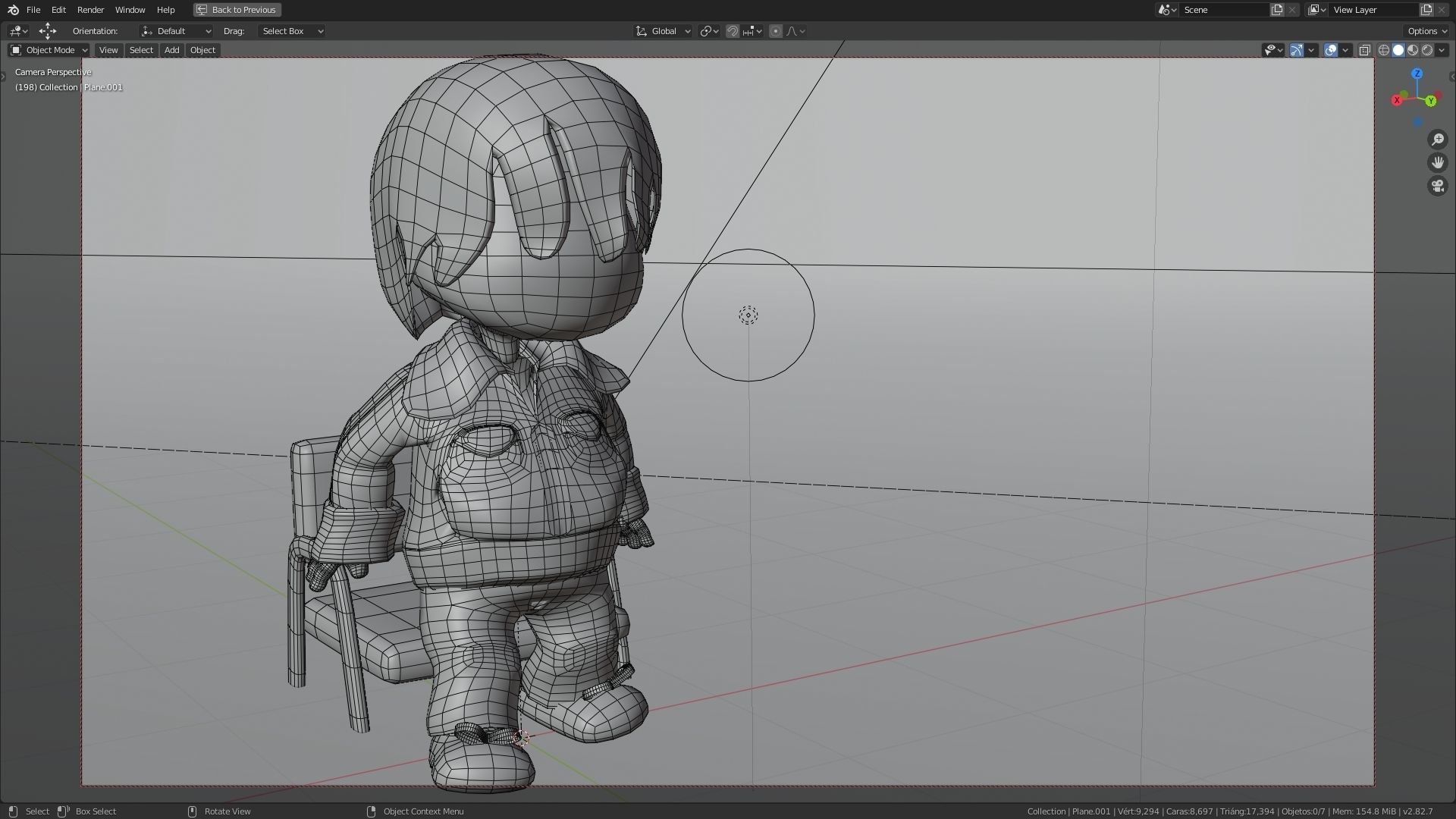Screen dimensions: 1456x819
Task: Toggle proportional editing on
Action: point(775,31)
